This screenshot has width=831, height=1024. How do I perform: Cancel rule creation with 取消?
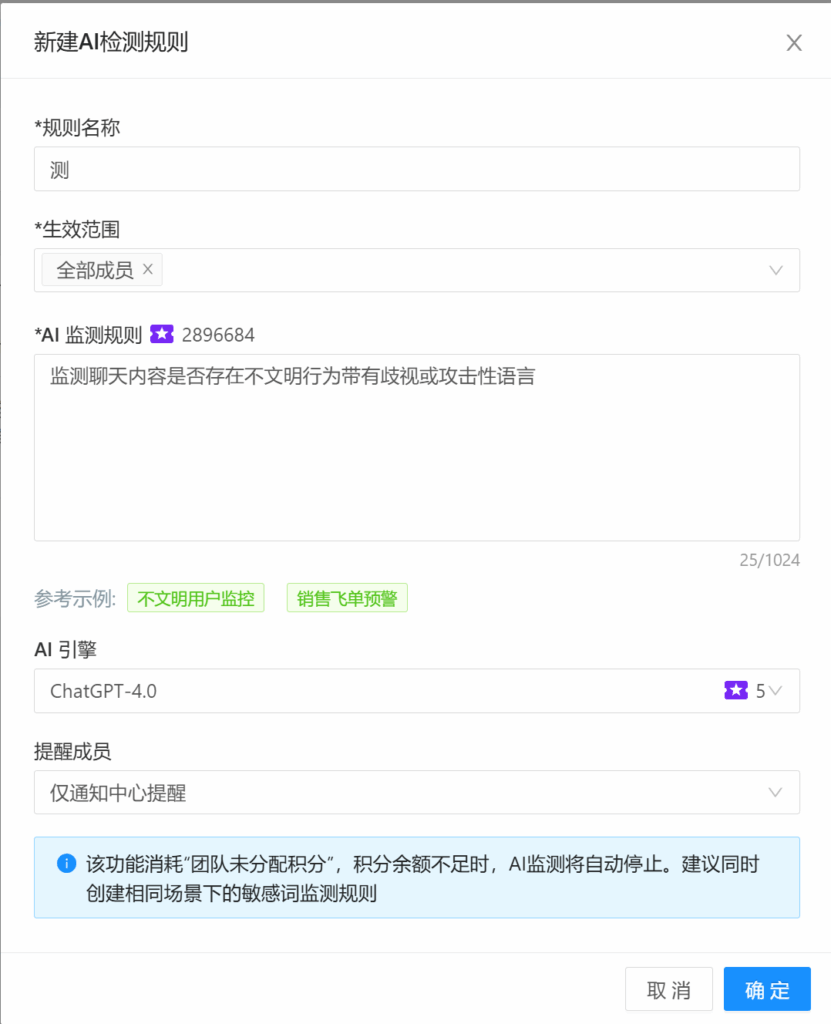[x=668, y=989]
